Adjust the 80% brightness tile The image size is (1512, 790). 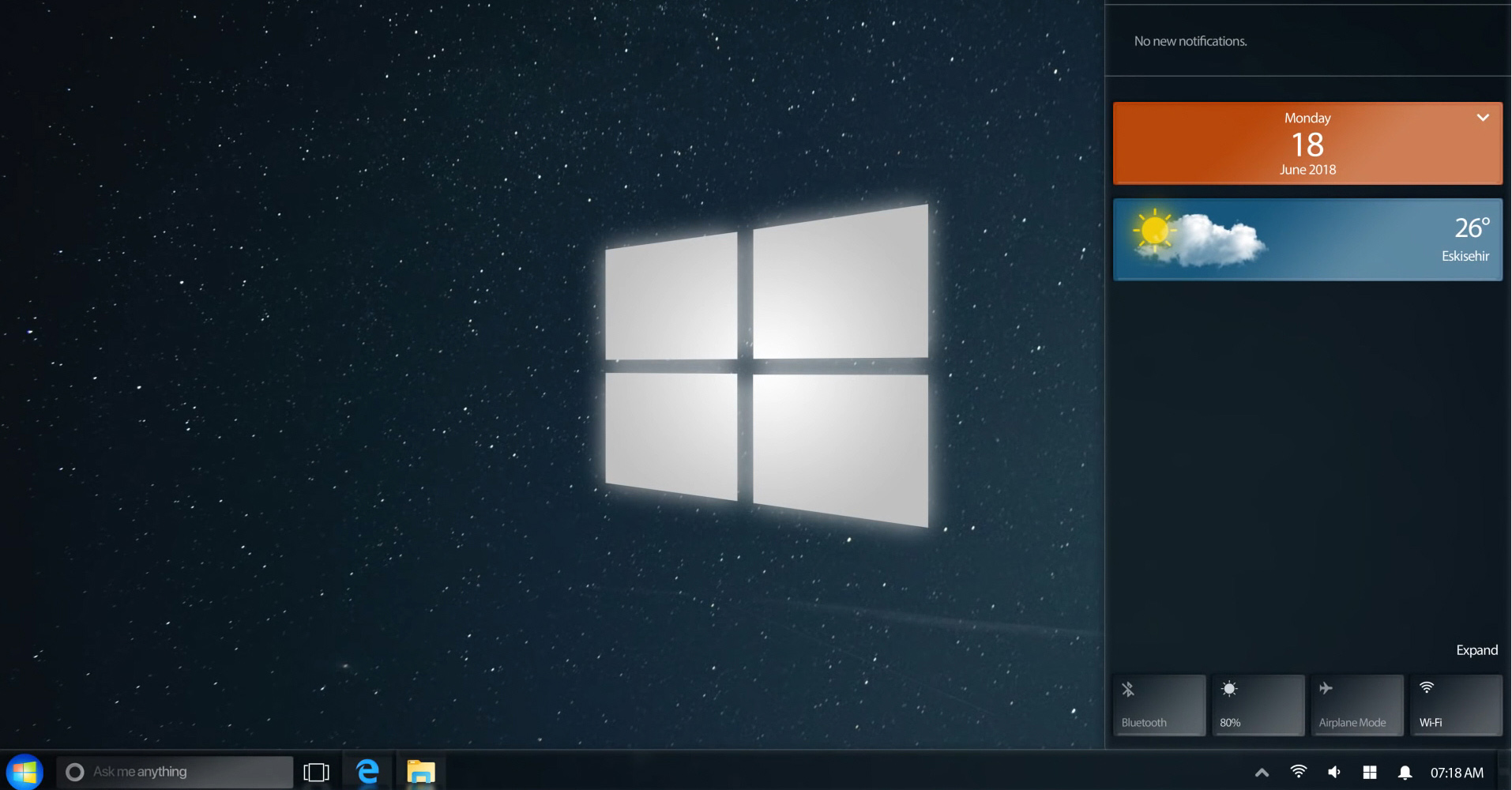click(1258, 705)
